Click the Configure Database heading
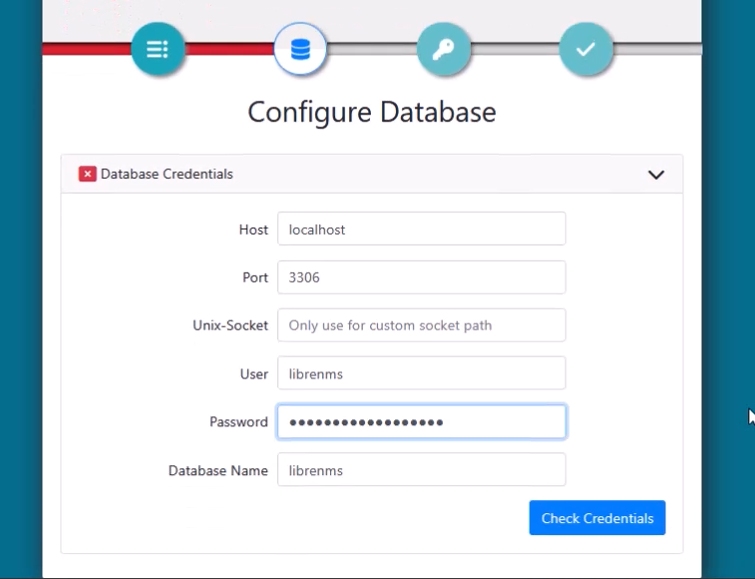This screenshot has width=755, height=579. tap(372, 112)
